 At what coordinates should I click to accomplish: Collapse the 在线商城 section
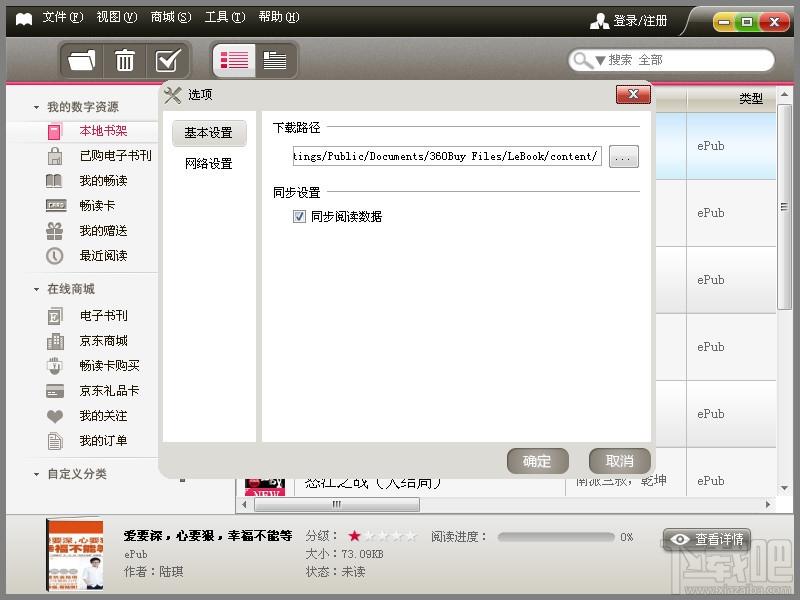(x=36, y=289)
